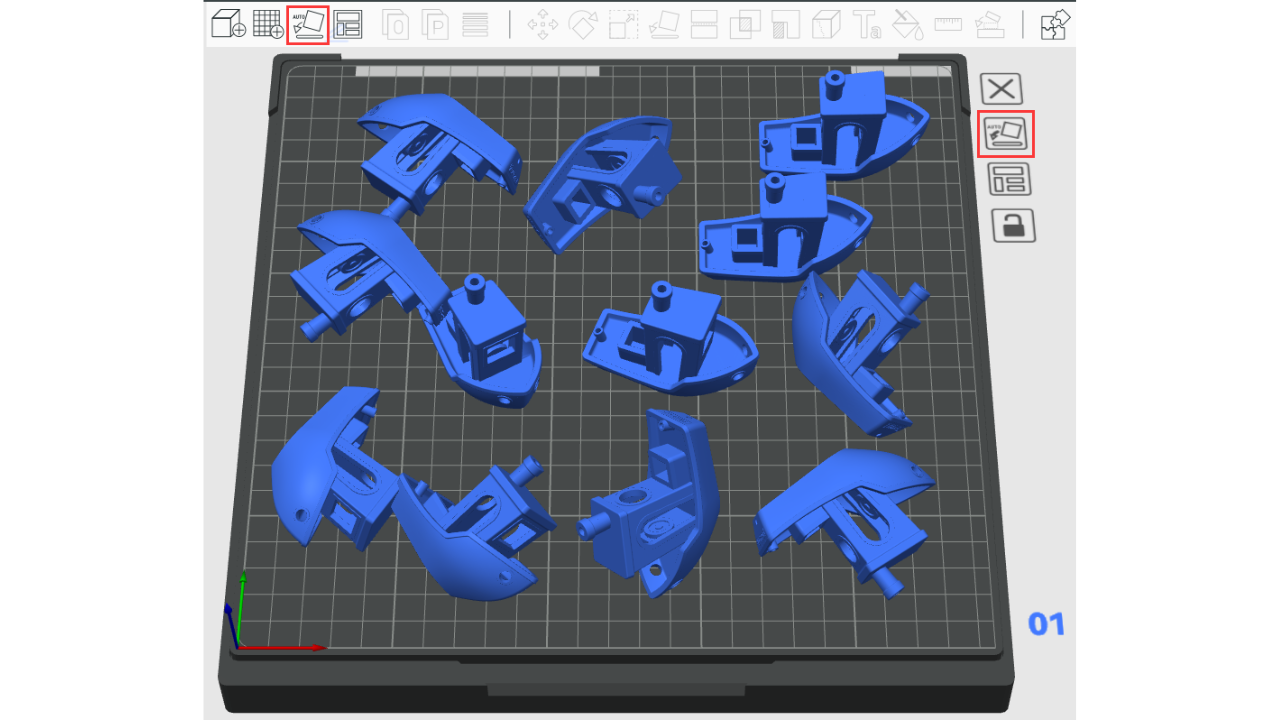Screen dimensions: 1280x720
Task: Activate the Lay on face tool
Action: pos(664,24)
